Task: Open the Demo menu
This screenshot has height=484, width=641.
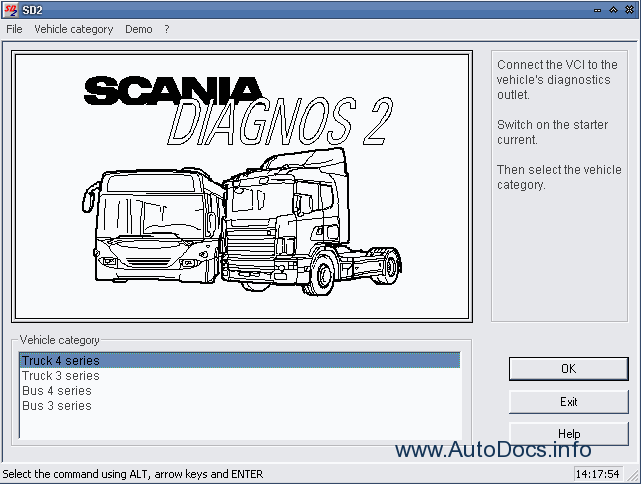Action: [139, 29]
